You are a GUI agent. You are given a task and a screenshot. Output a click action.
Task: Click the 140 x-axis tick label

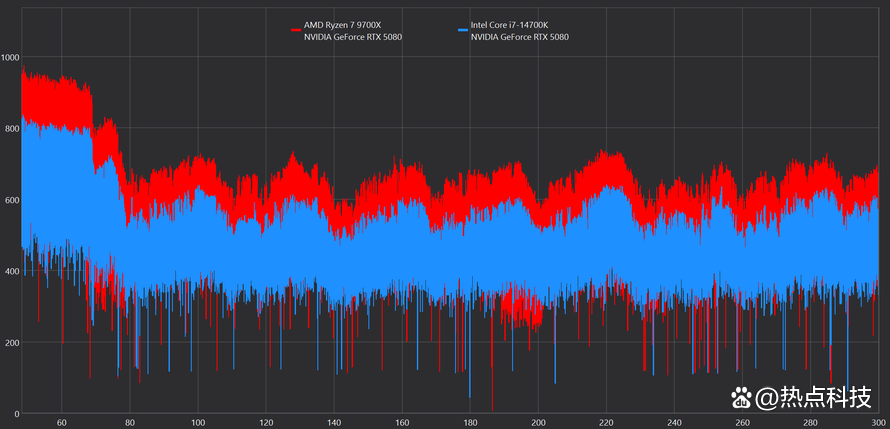point(334,422)
